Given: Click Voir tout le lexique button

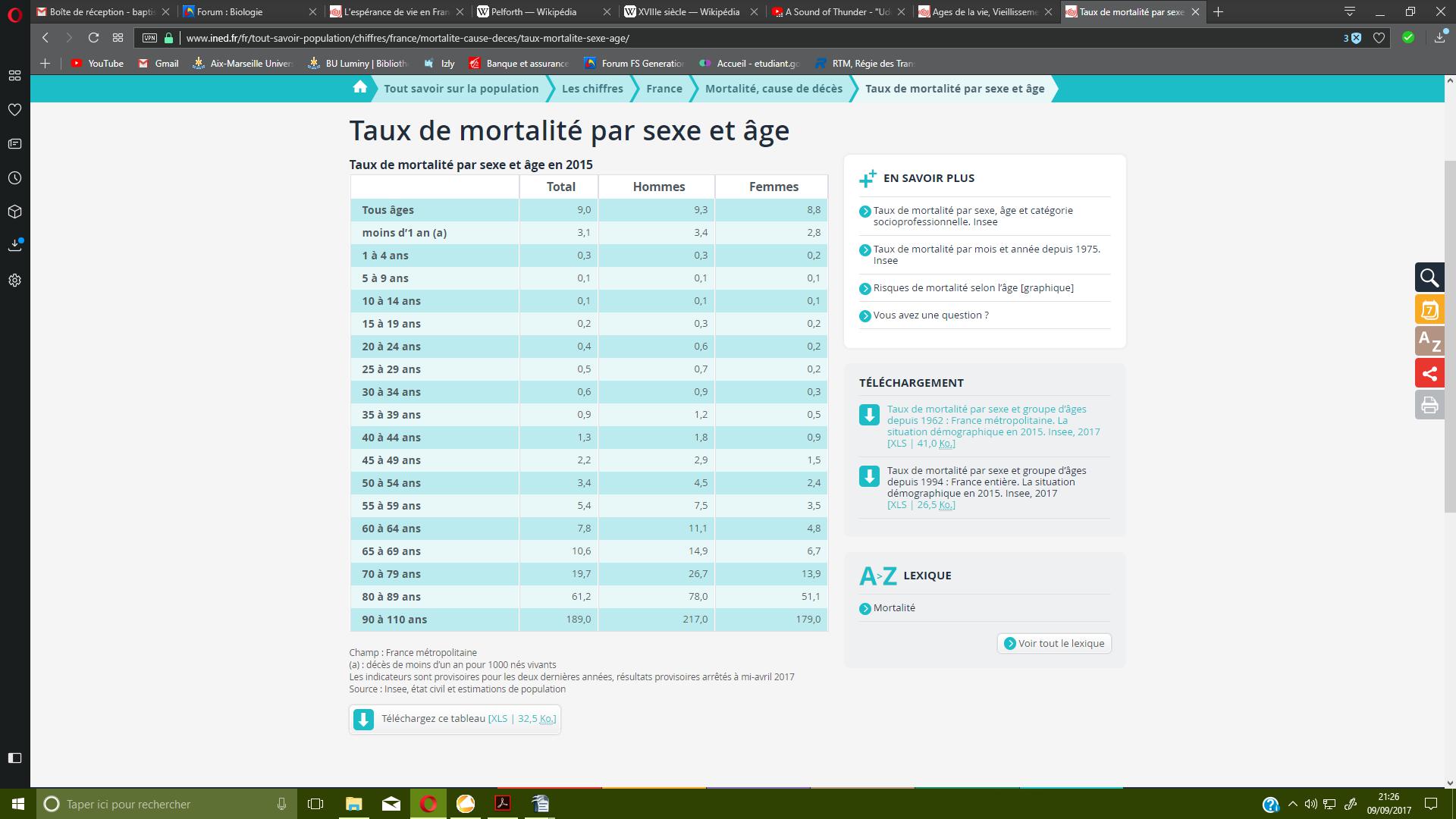Looking at the screenshot, I should click(1054, 643).
